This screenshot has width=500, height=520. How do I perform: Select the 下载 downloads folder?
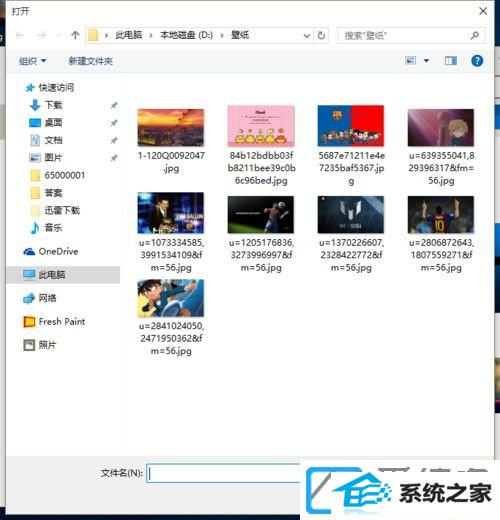click(46, 105)
